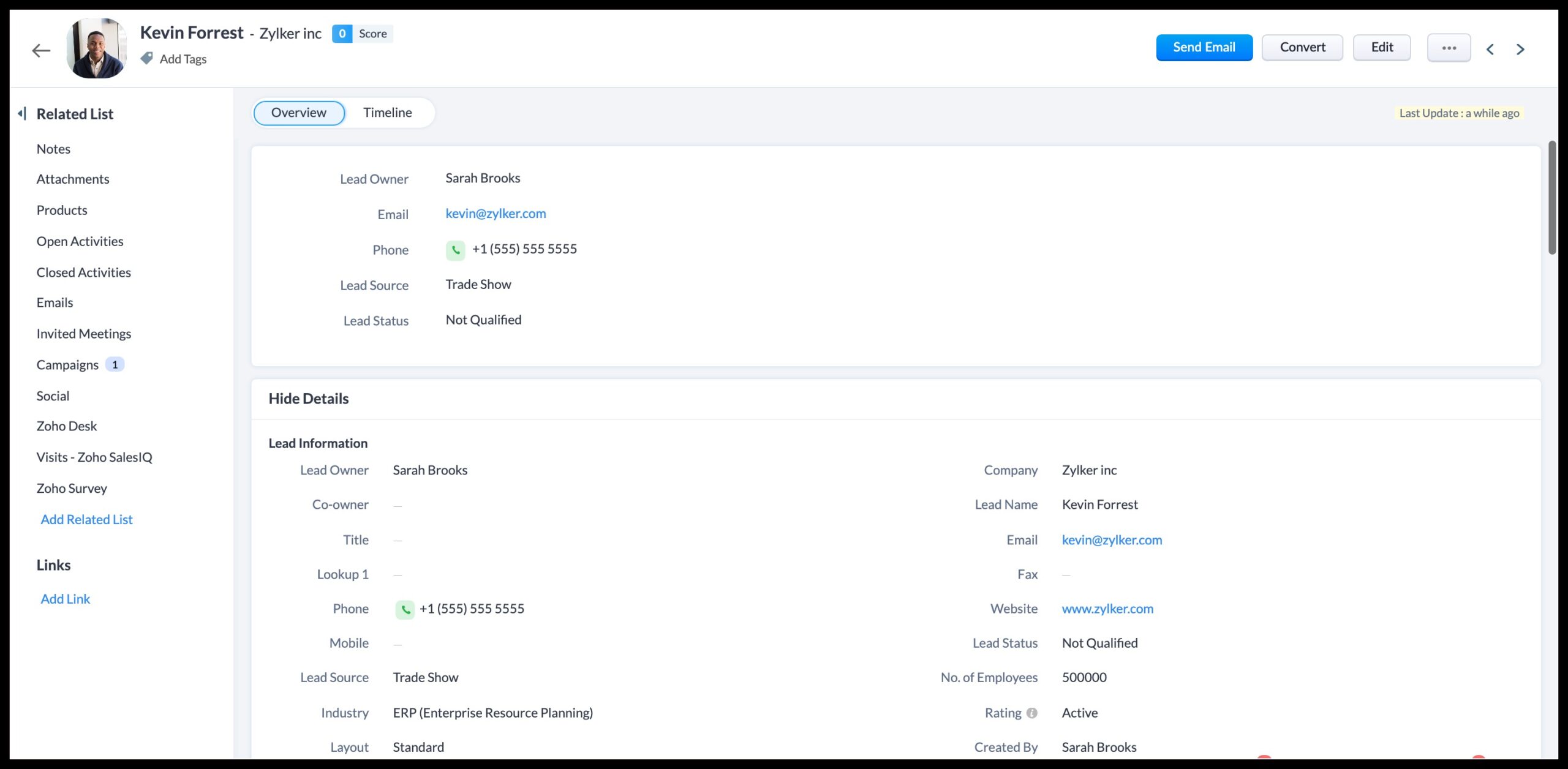Image resolution: width=1568 pixels, height=769 pixels.
Task: Click the tag icon next to Add Tags
Action: coord(146,58)
